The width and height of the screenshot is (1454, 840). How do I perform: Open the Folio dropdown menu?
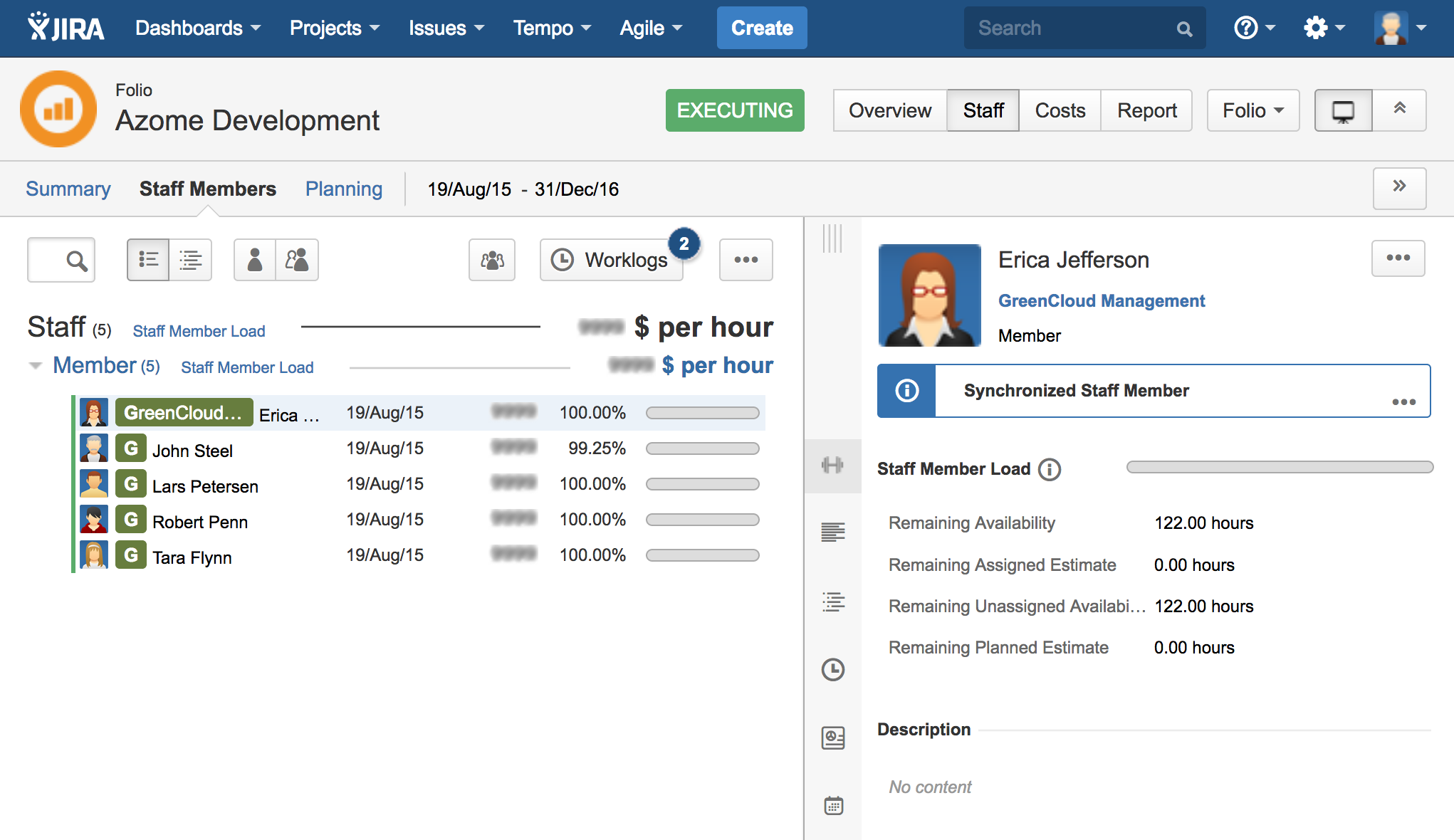pyautogui.click(x=1252, y=111)
